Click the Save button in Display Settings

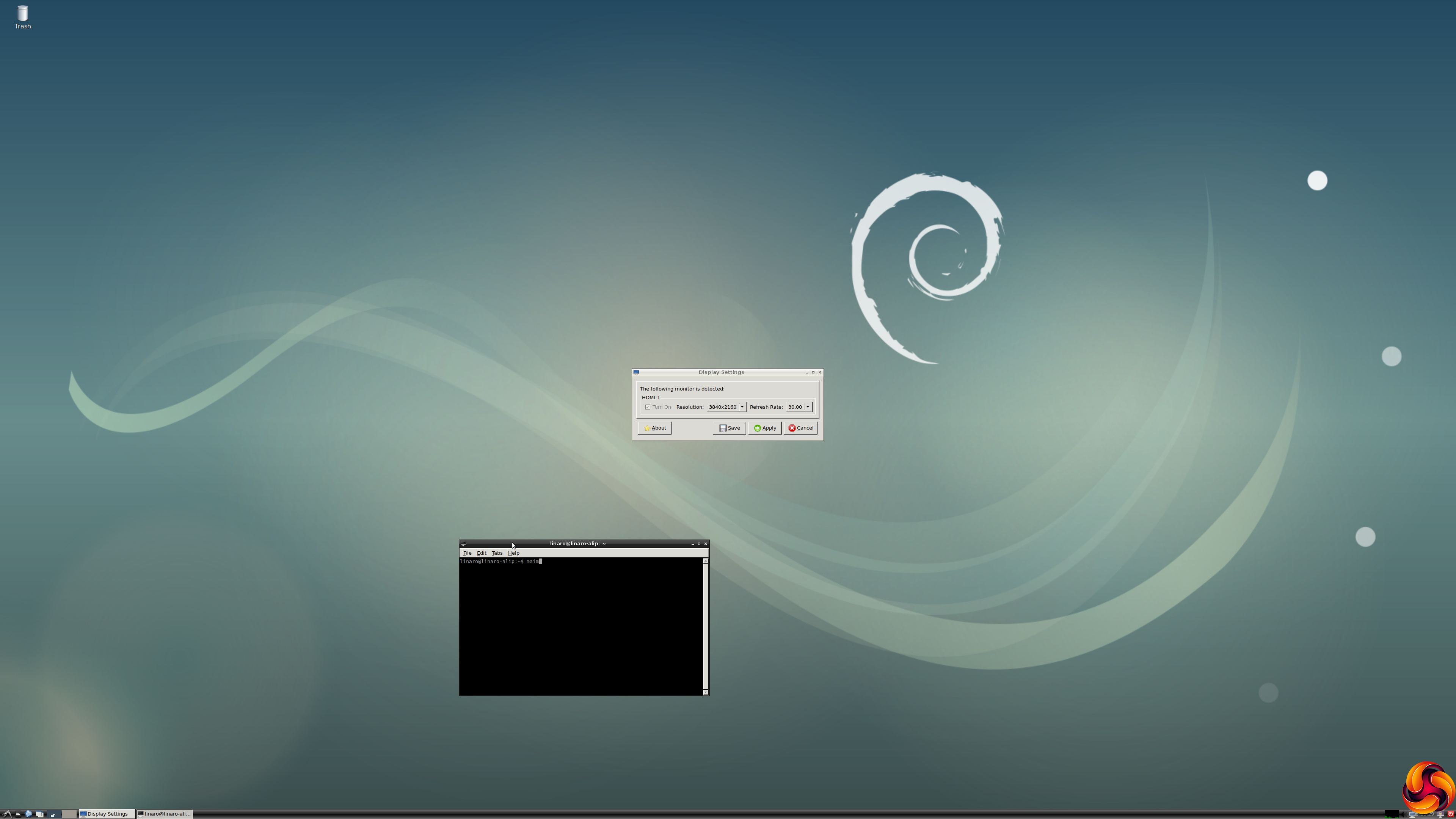(729, 428)
